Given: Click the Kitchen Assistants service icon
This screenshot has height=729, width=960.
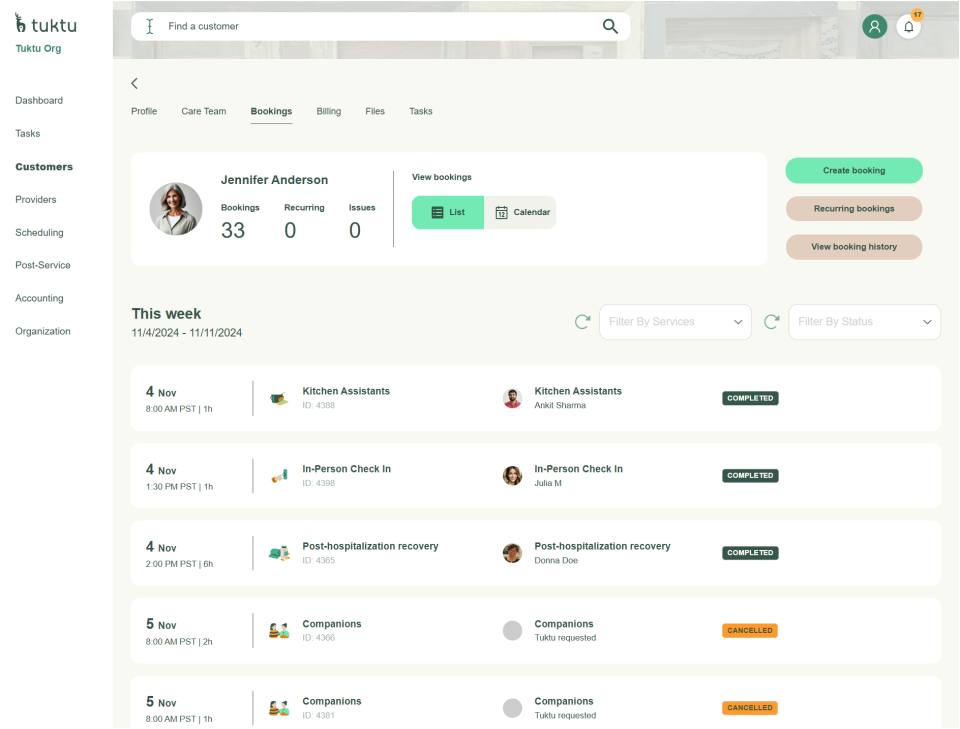Looking at the screenshot, I should [279, 398].
